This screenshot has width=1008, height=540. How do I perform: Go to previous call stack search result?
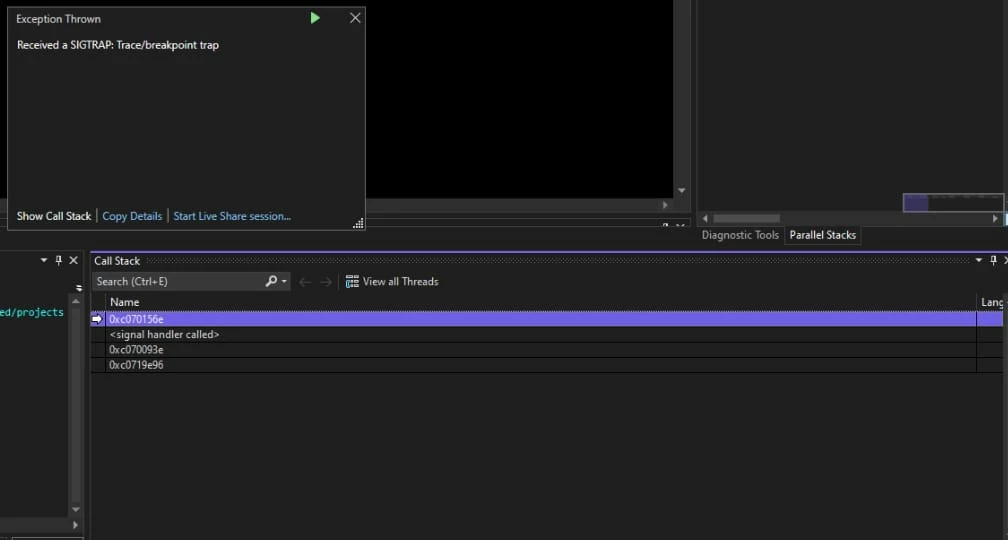click(x=305, y=282)
